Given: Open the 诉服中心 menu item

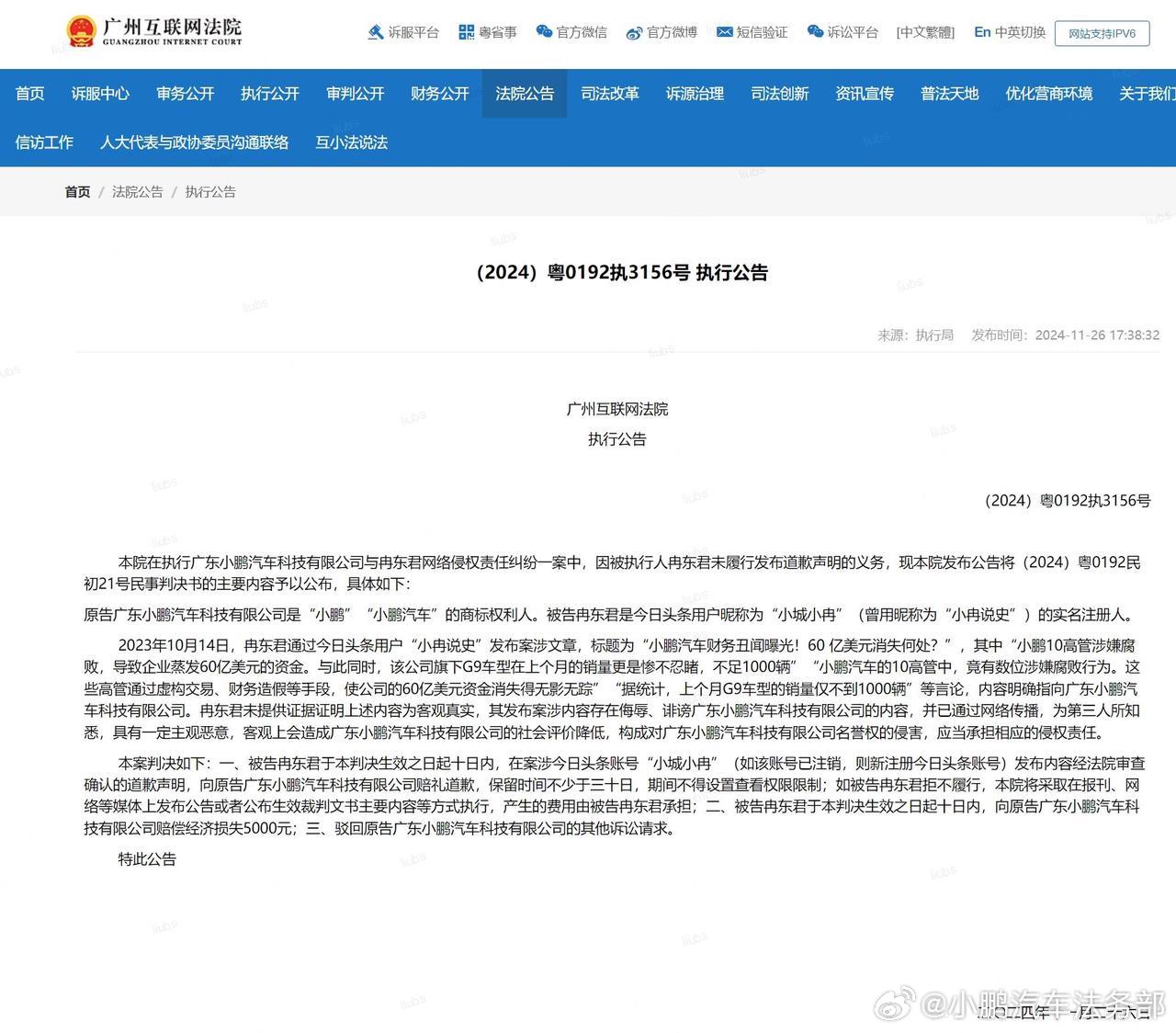Looking at the screenshot, I should pos(100,93).
